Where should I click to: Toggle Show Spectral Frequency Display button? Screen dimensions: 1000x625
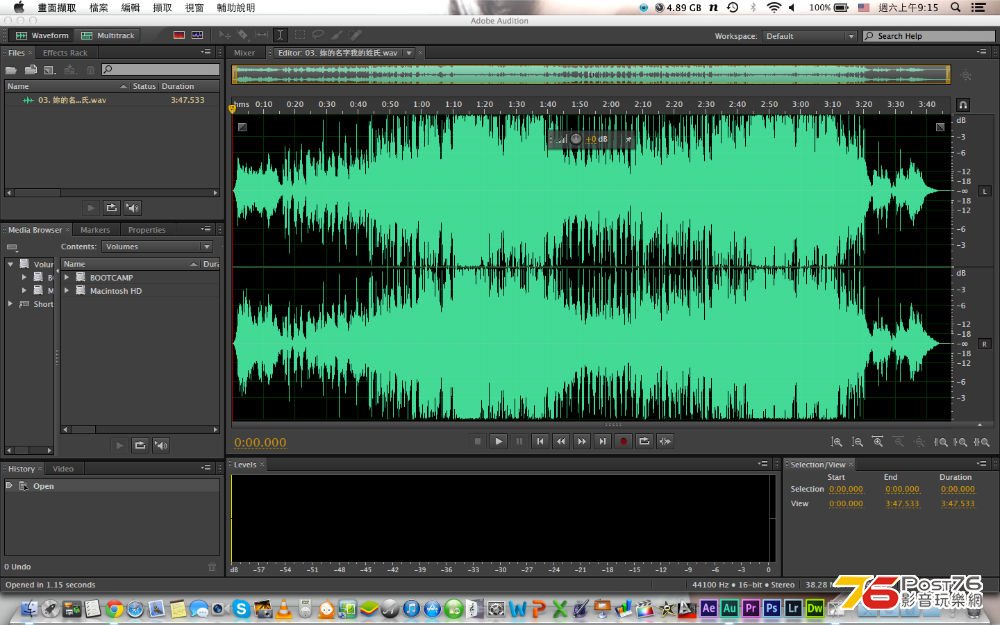point(179,35)
